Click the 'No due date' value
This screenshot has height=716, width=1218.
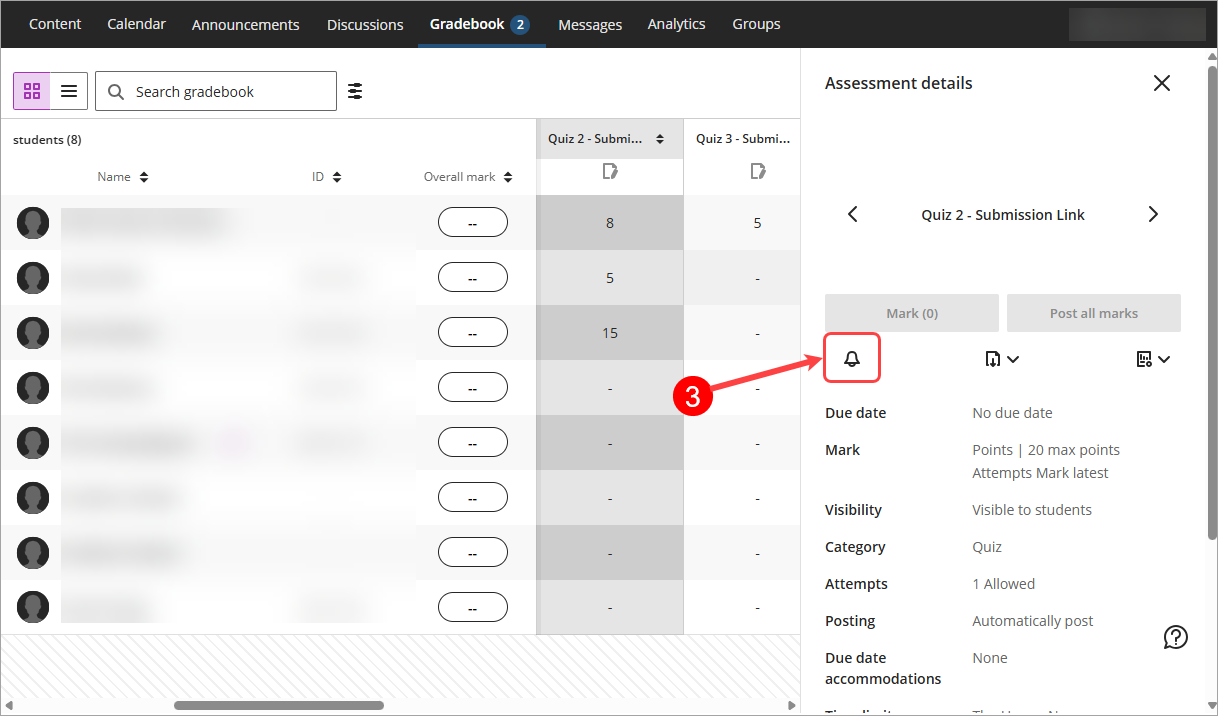click(x=1012, y=413)
